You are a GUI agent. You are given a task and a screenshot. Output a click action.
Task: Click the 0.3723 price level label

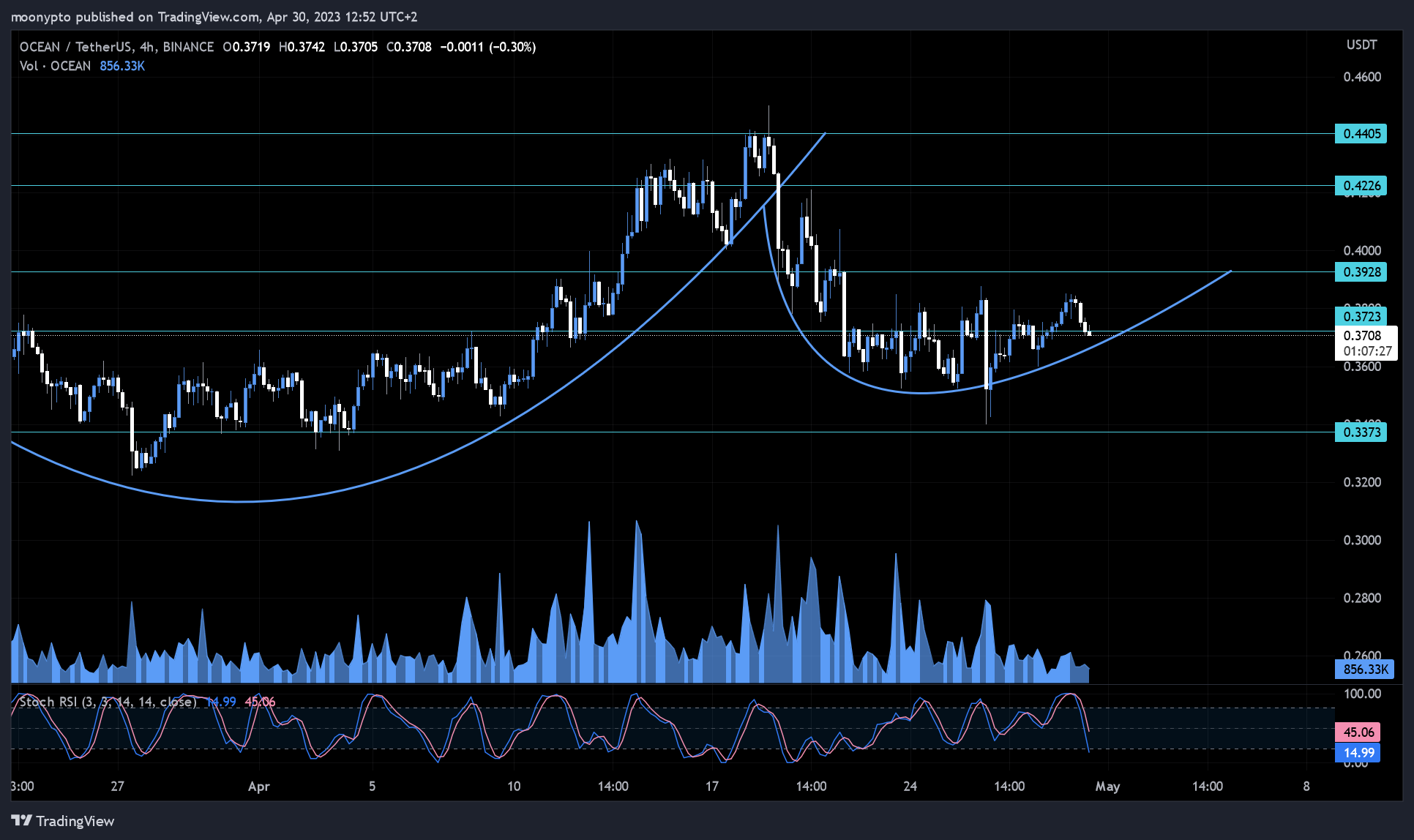pos(1361,316)
